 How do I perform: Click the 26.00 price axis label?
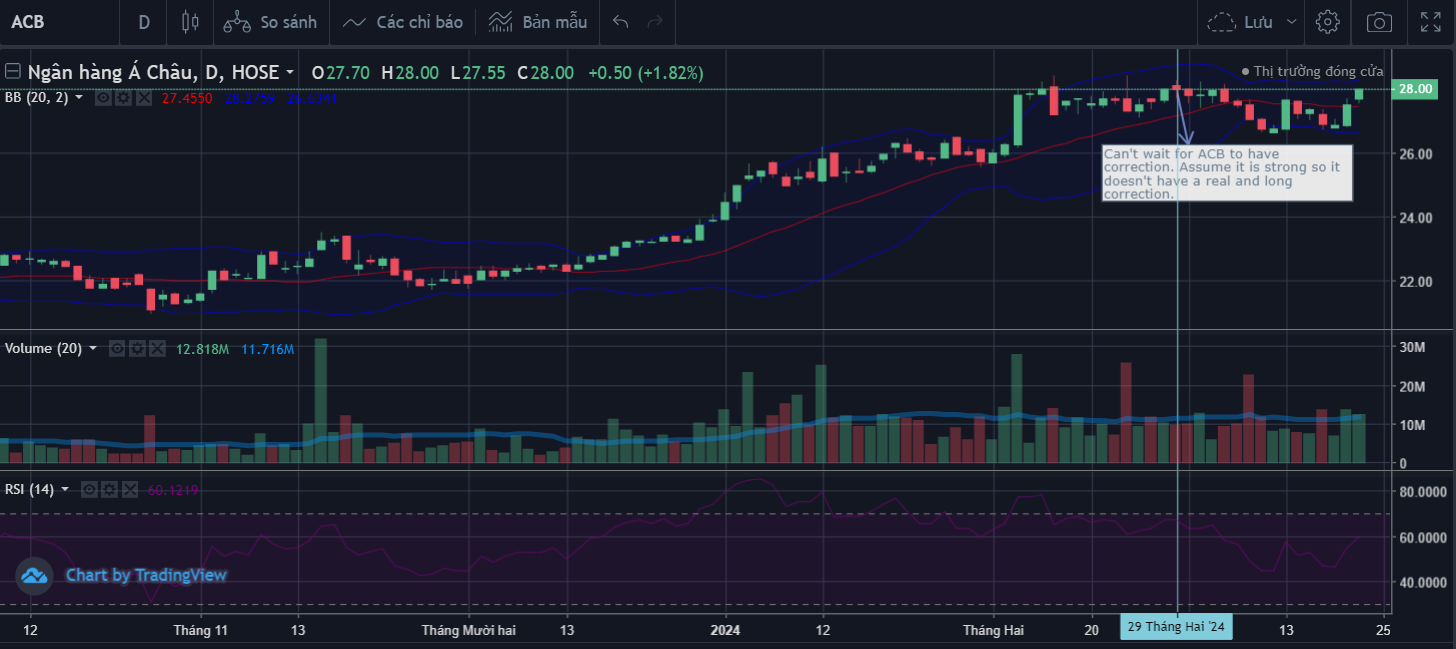1416,154
